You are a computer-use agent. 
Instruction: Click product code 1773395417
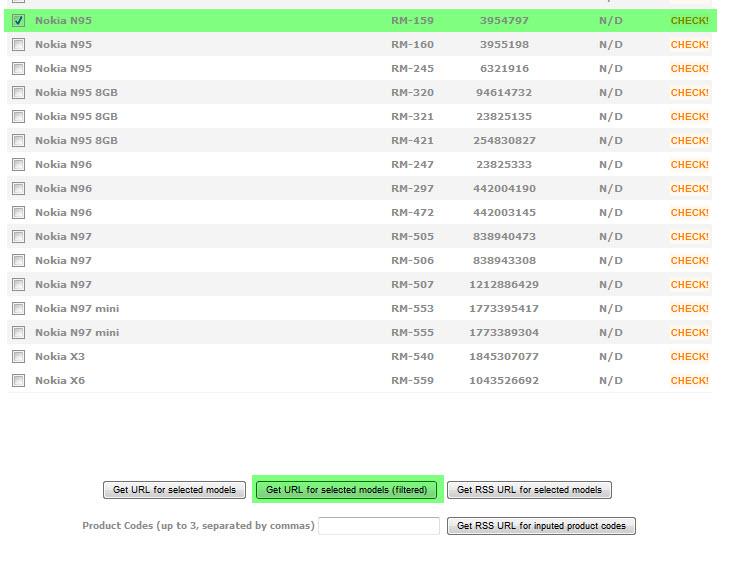point(504,309)
